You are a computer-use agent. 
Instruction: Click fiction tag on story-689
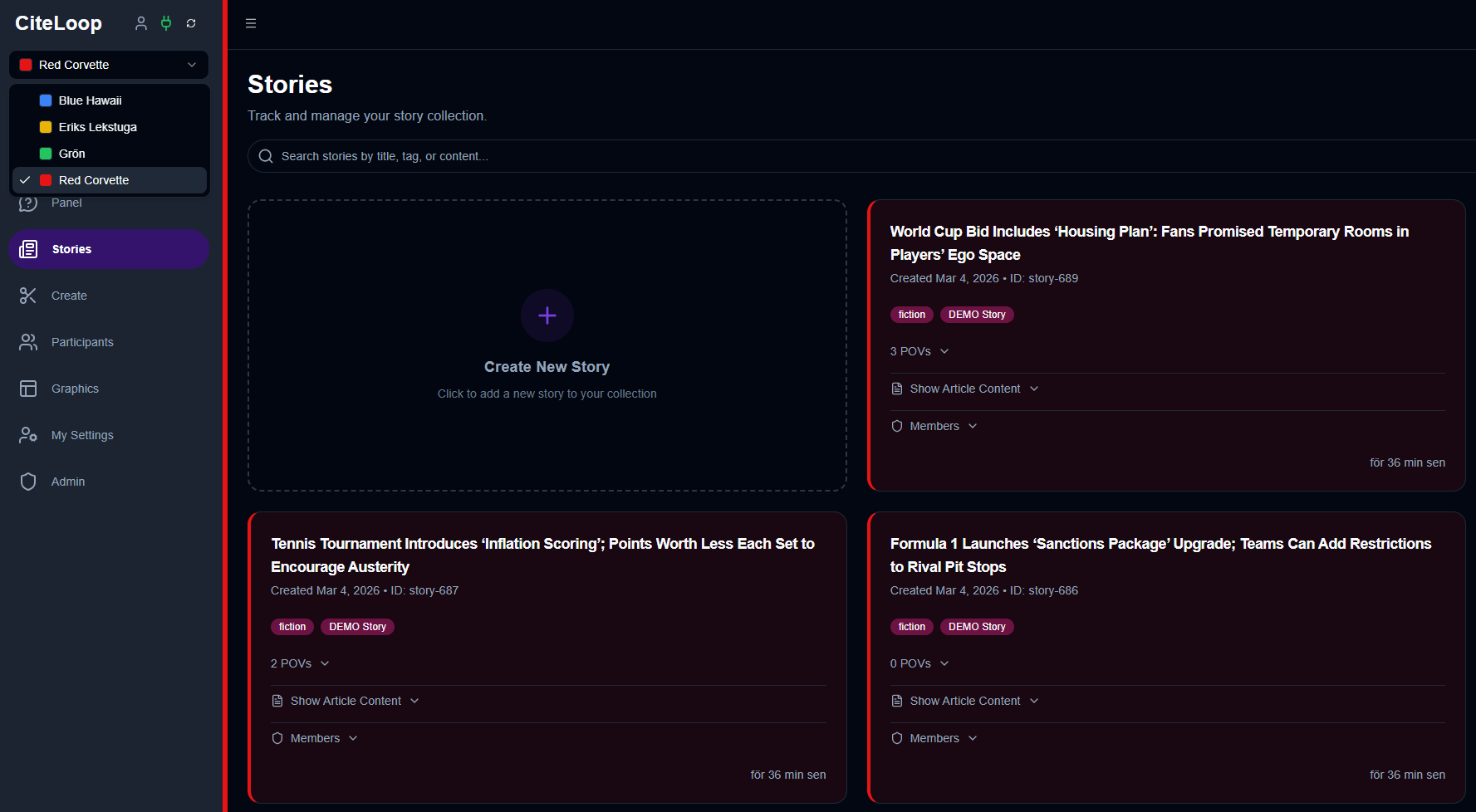pos(912,315)
